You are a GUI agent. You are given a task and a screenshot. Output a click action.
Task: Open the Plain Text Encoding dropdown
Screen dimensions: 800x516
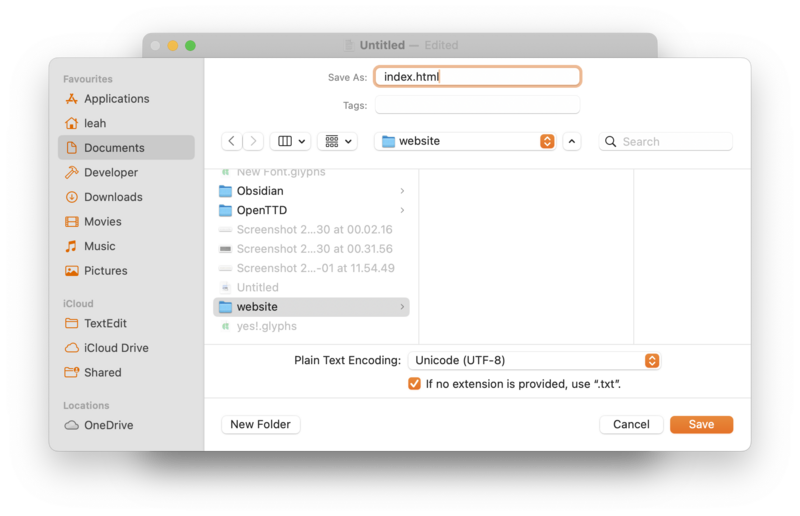535,360
